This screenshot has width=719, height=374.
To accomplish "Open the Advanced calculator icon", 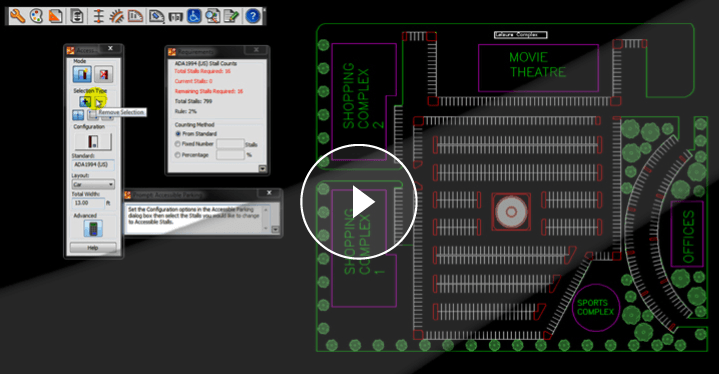I will click(93, 228).
